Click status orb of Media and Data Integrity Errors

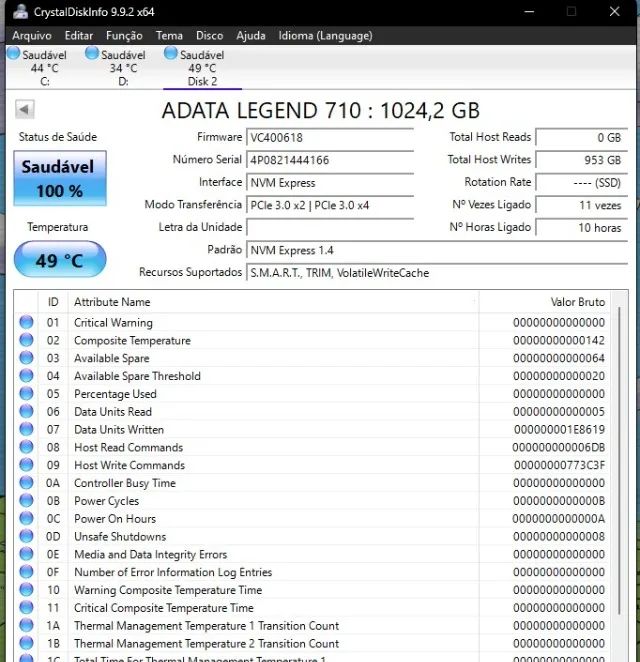click(26, 553)
